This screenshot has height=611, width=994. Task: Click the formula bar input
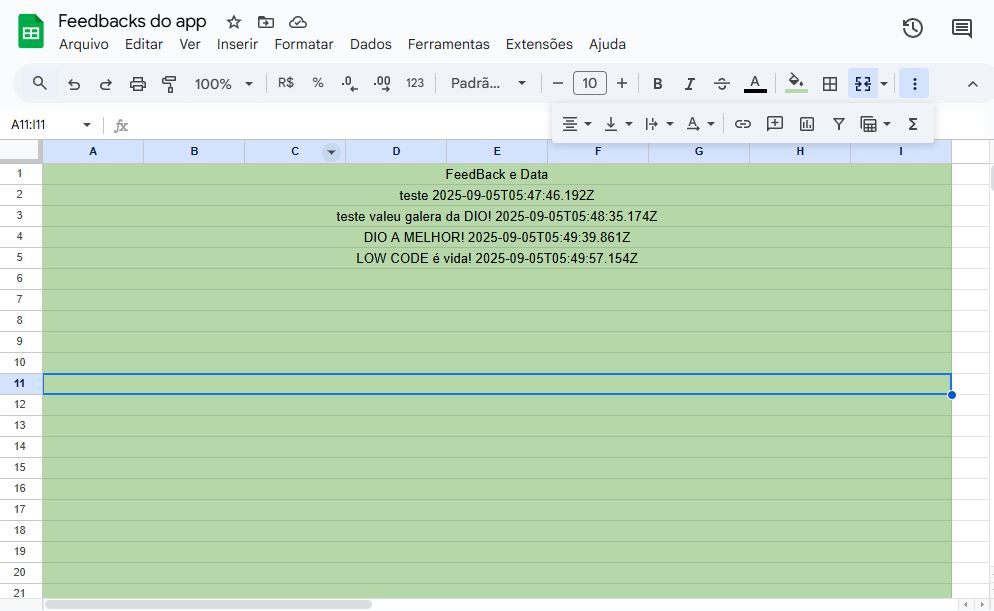pyautogui.click(x=342, y=125)
